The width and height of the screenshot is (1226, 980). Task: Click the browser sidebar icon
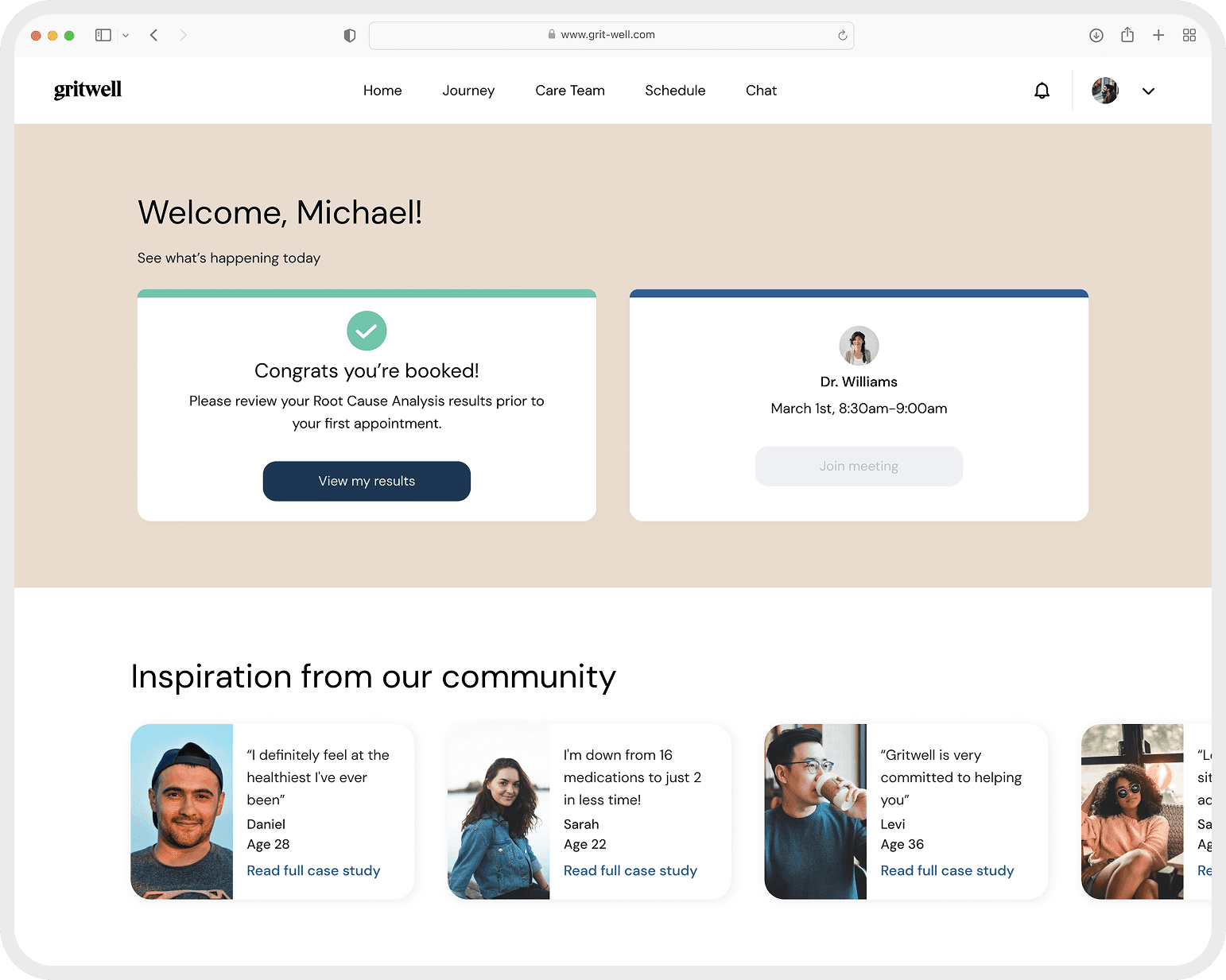[103, 35]
